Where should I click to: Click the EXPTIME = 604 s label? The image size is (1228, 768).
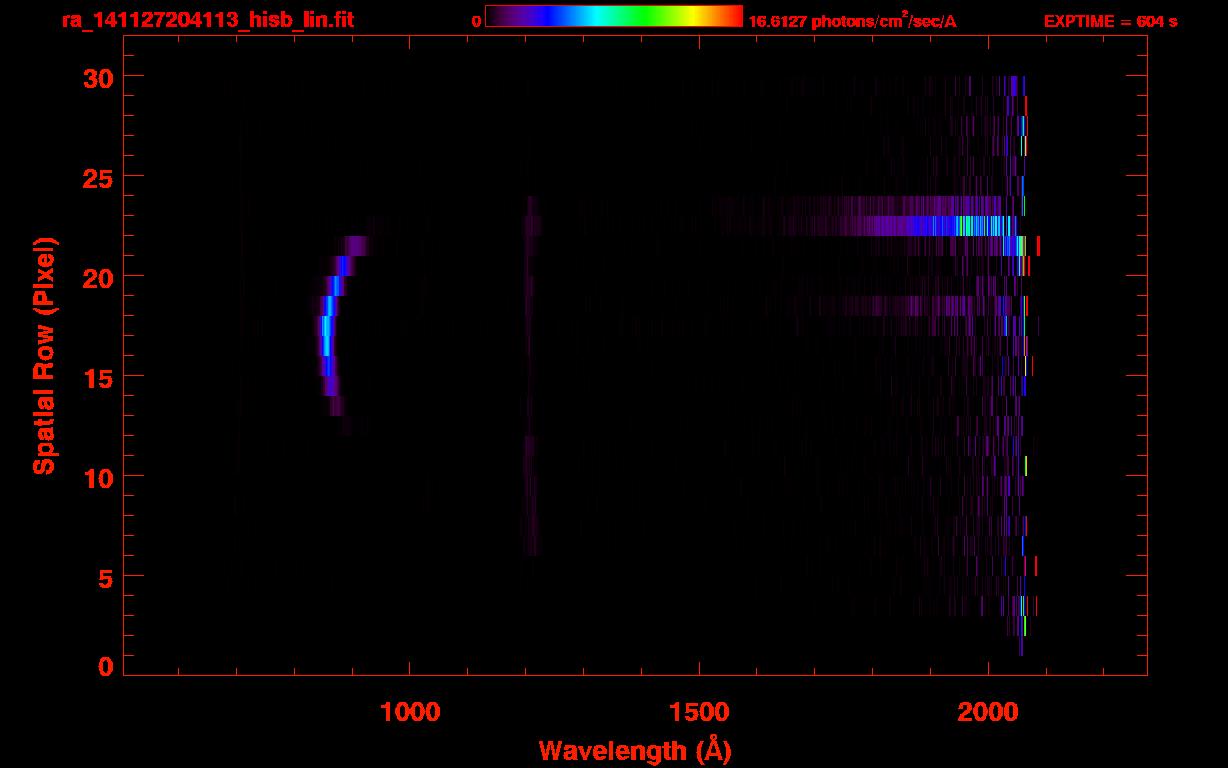coord(1110,21)
